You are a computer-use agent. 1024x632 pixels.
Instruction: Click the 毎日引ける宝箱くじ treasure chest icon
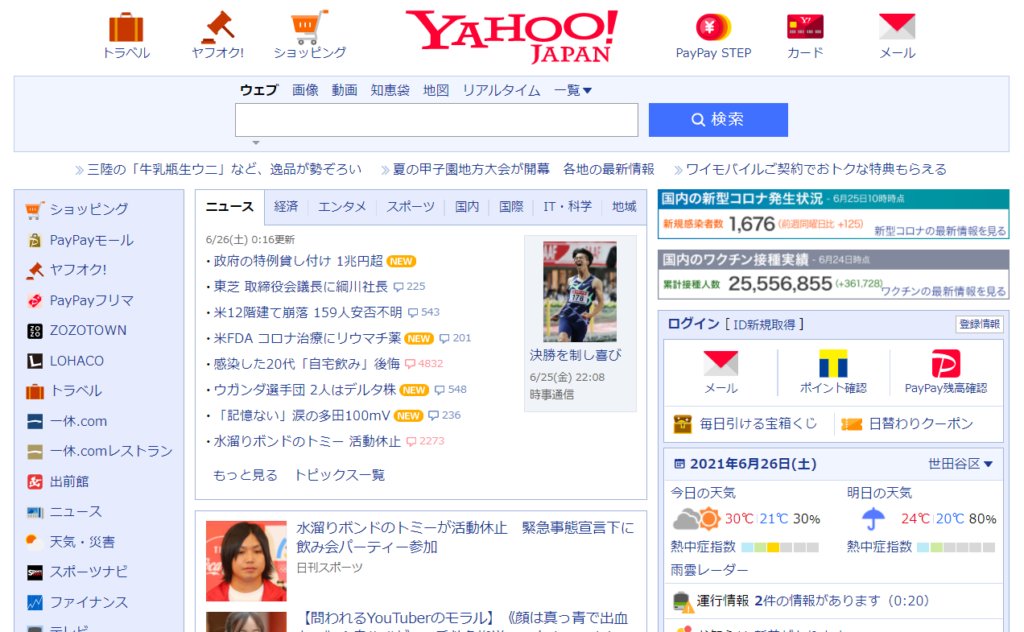point(682,424)
